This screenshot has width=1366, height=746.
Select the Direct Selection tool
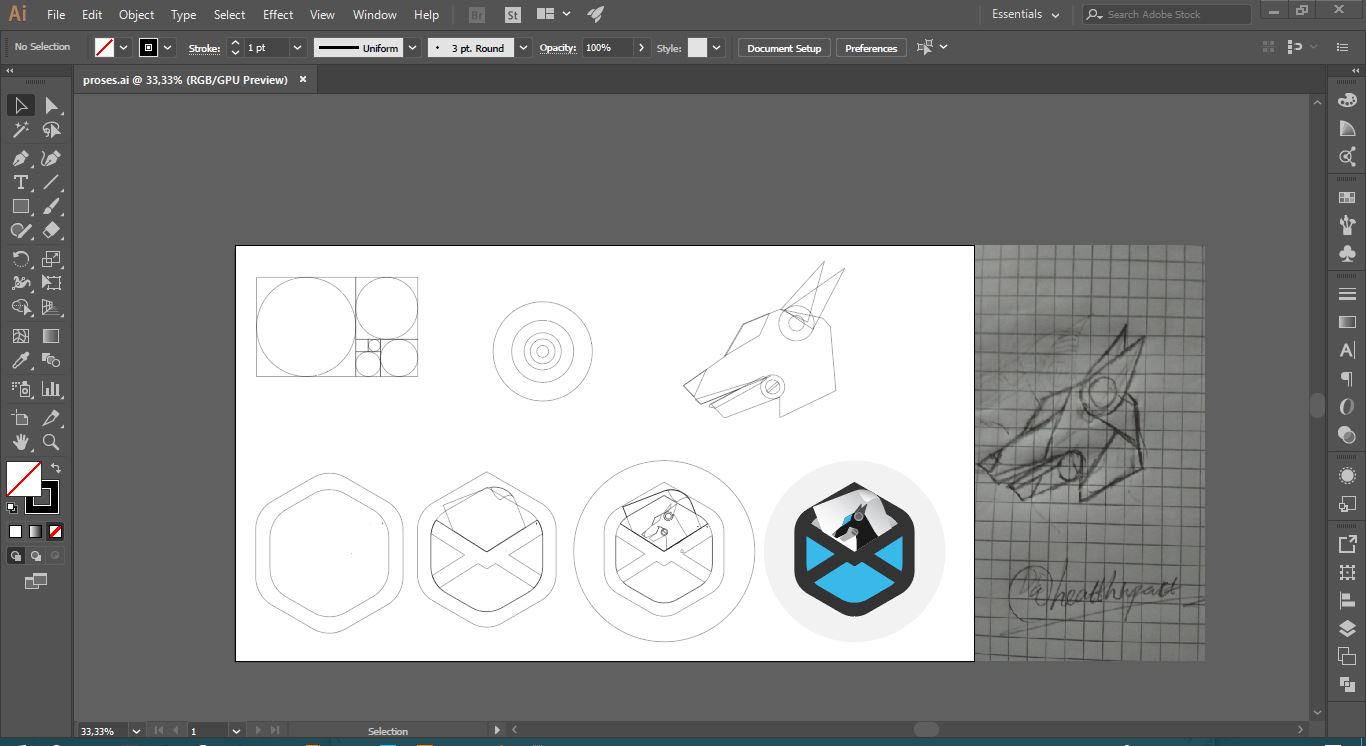pos(51,106)
